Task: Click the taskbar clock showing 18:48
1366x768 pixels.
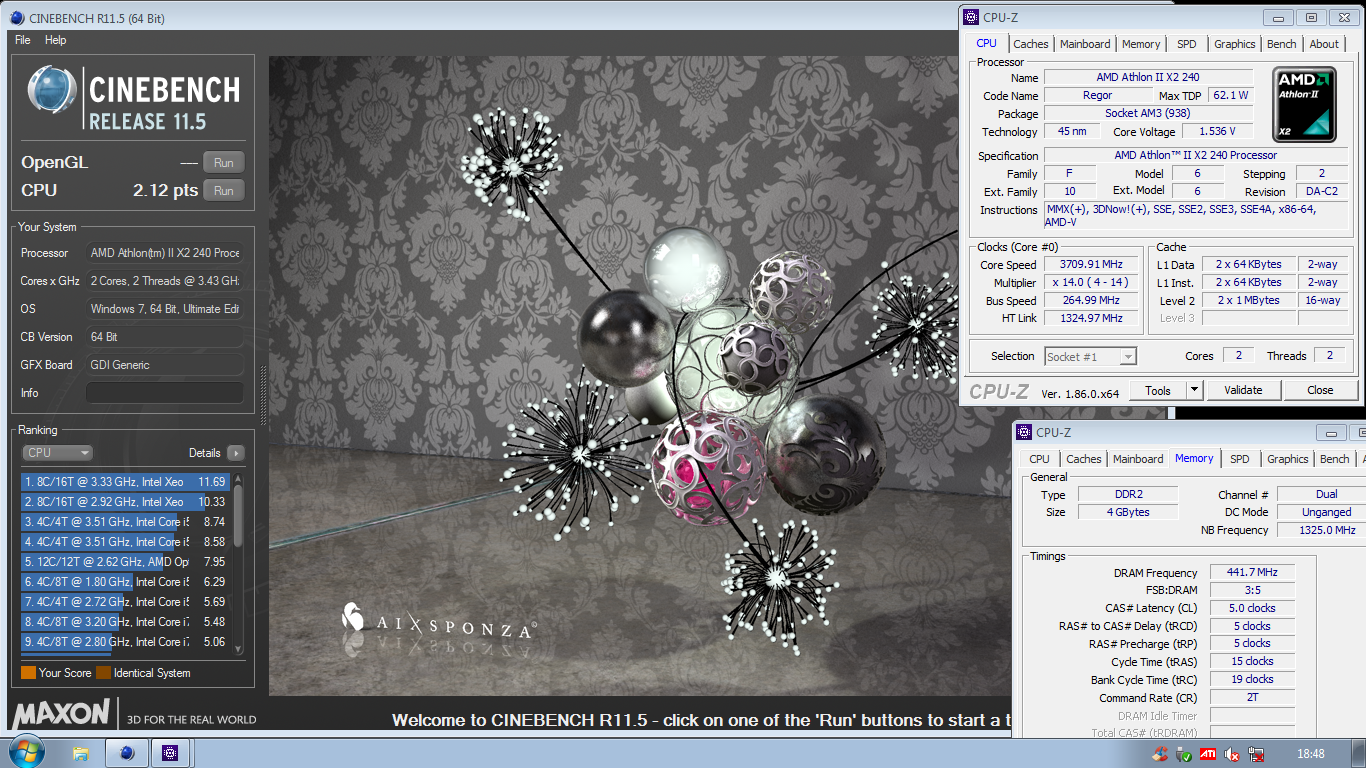Action: click(x=1310, y=754)
